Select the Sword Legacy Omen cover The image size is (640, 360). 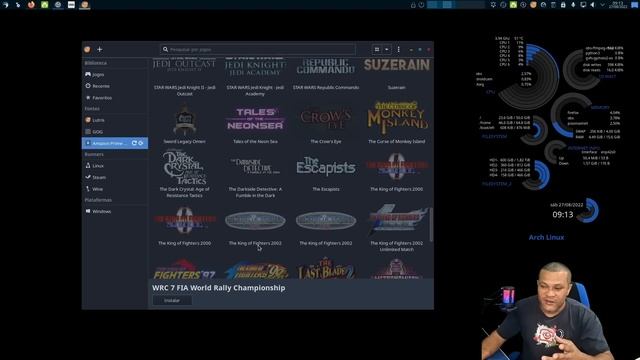pos(184,120)
